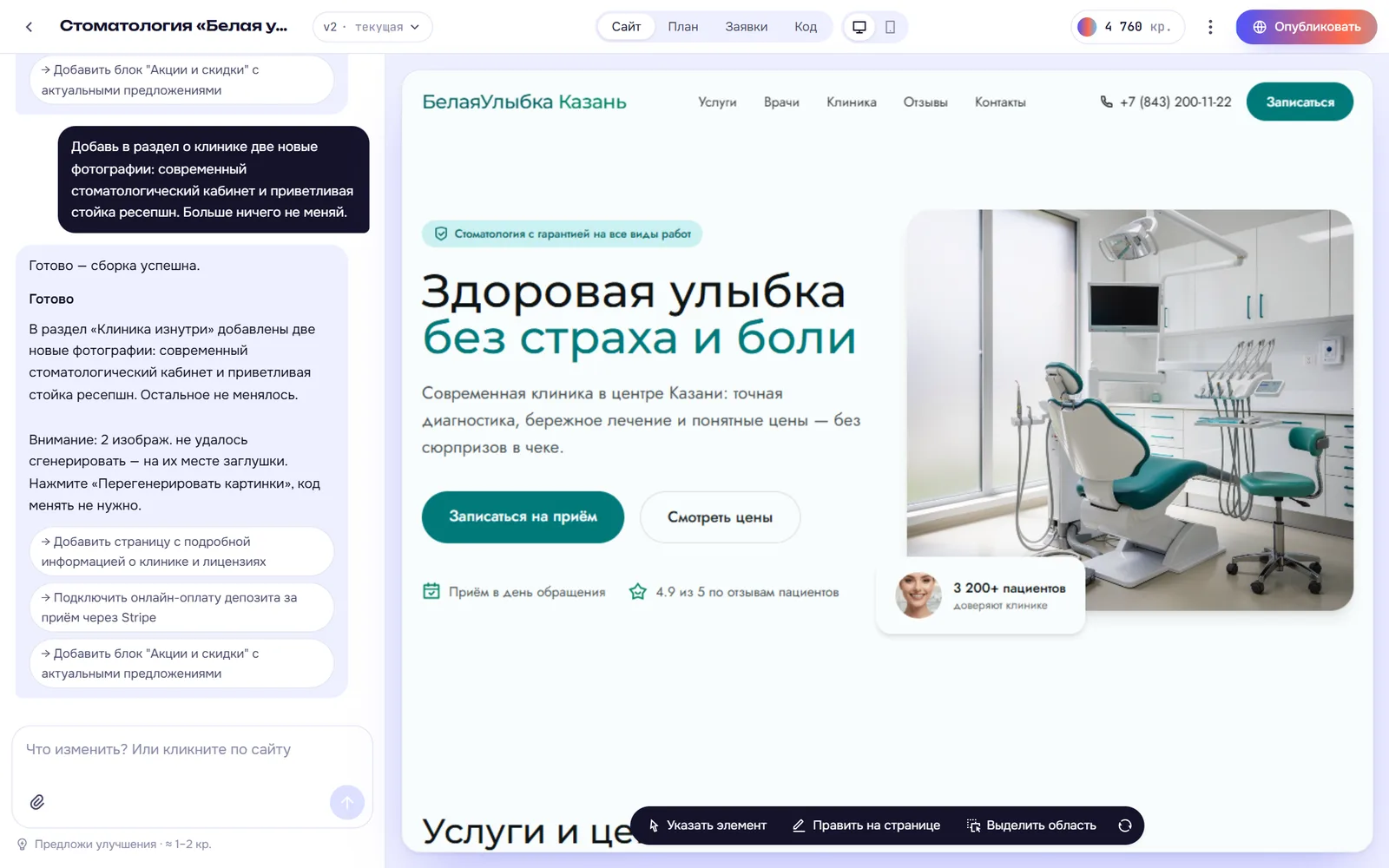The width and height of the screenshot is (1389, 868).
Task: Open the Заявки tab
Action: (747, 27)
